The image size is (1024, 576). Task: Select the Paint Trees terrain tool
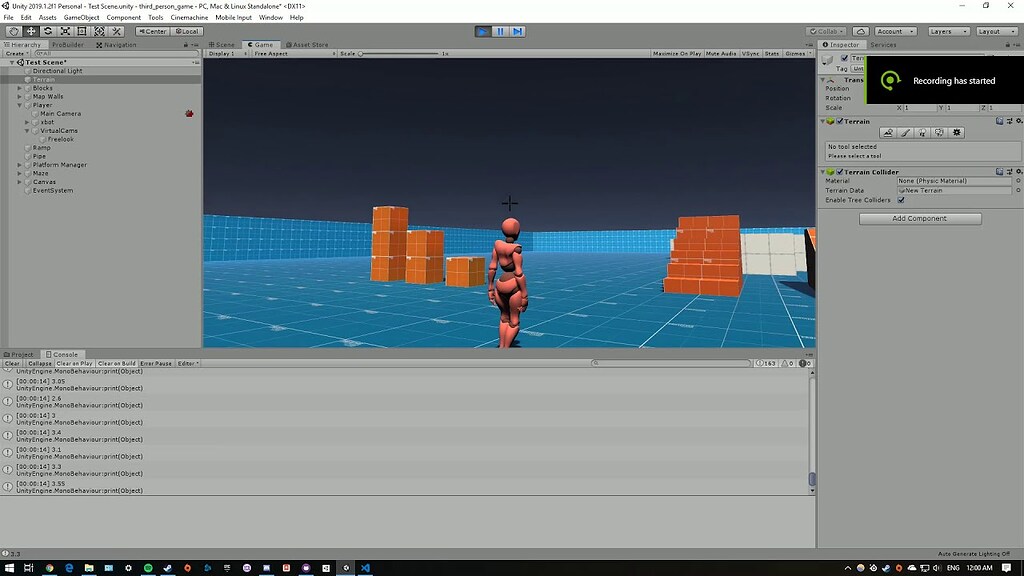click(x=922, y=133)
